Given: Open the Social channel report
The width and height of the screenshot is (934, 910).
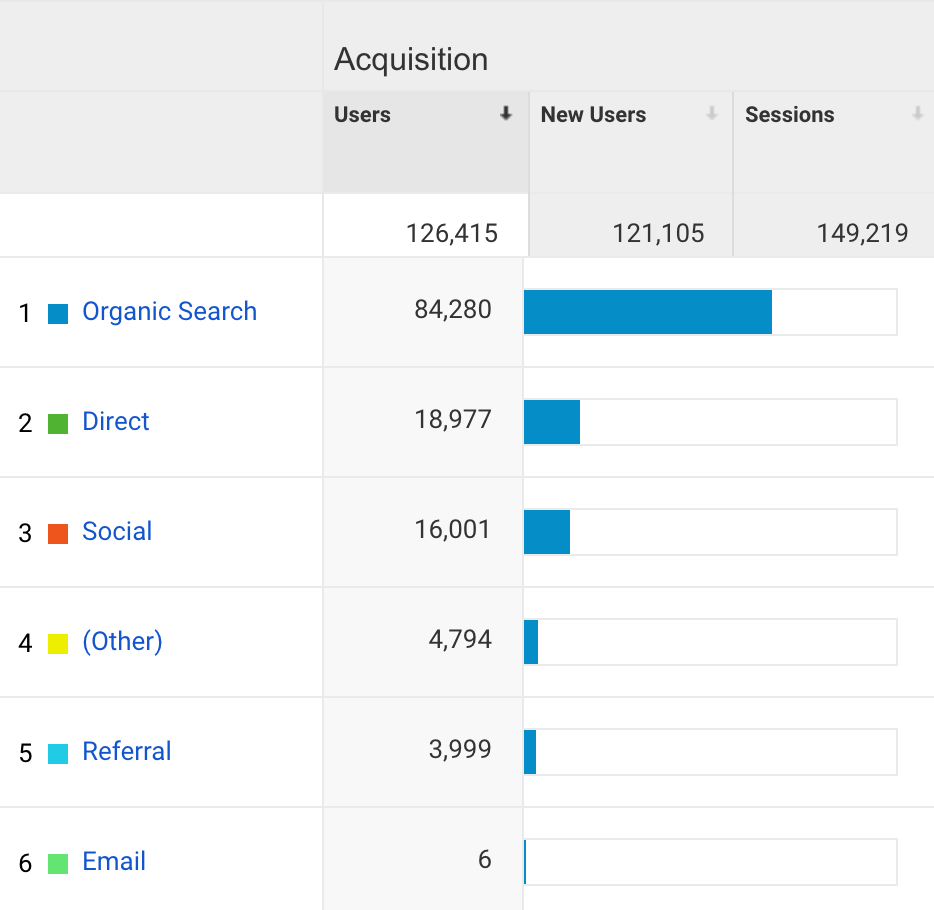Looking at the screenshot, I should 116,532.
